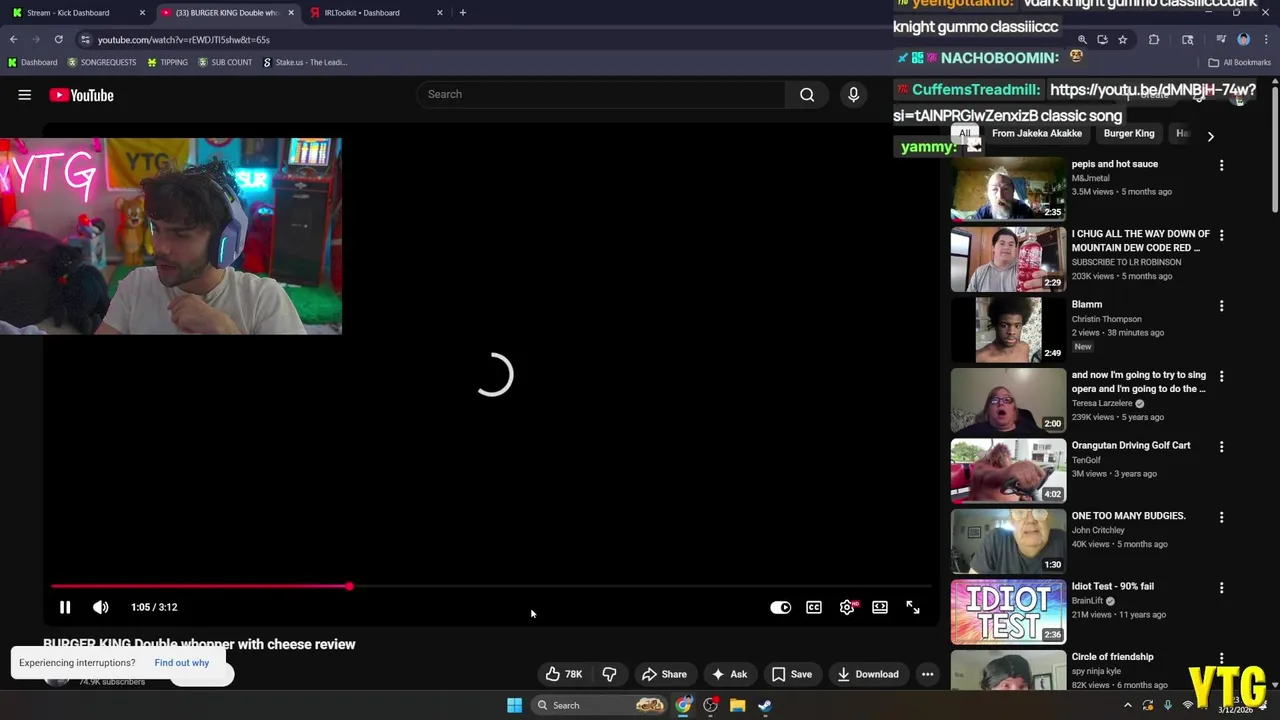This screenshot has height=720, width=1280.
Task: Share the video
Action: (665, 674)
